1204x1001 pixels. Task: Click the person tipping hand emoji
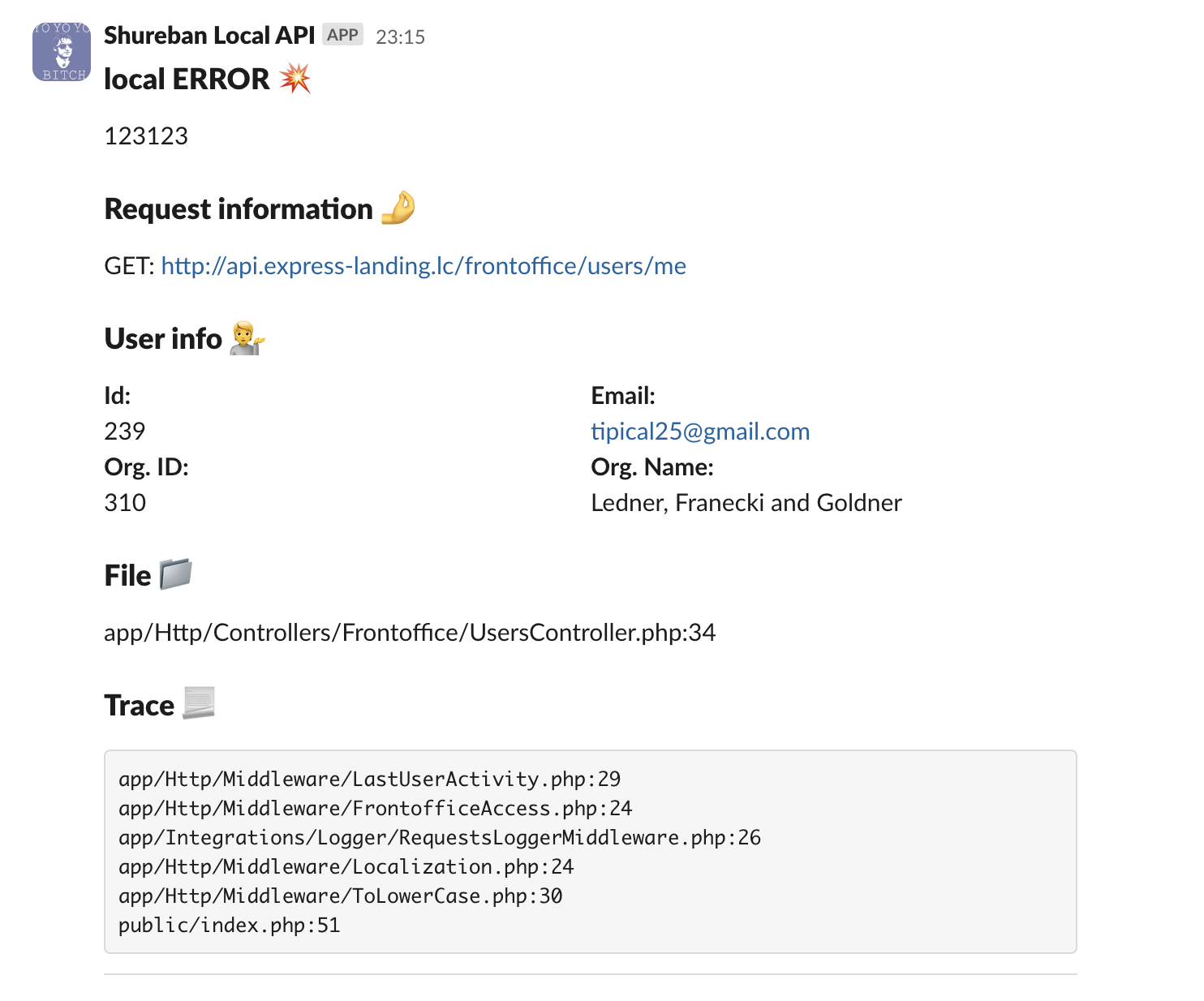tap(247, 338)
